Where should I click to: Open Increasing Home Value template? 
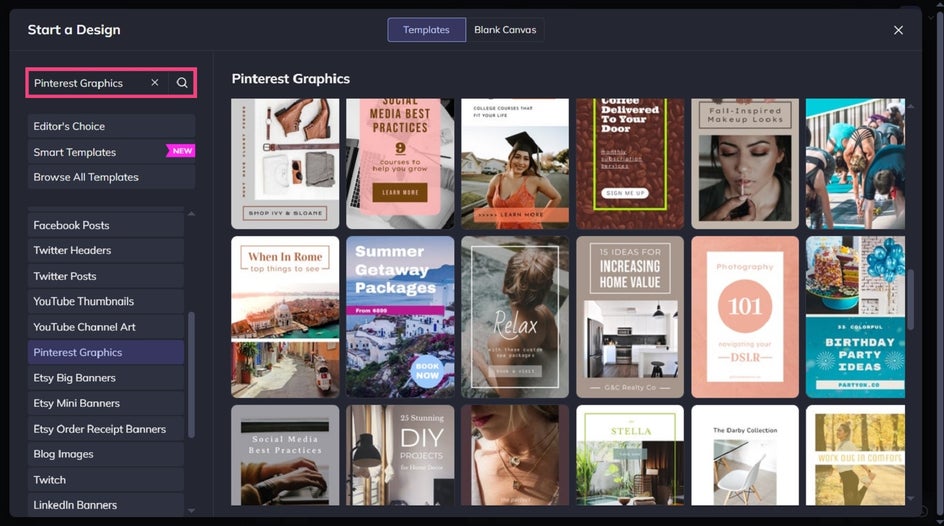click(630, 317)
